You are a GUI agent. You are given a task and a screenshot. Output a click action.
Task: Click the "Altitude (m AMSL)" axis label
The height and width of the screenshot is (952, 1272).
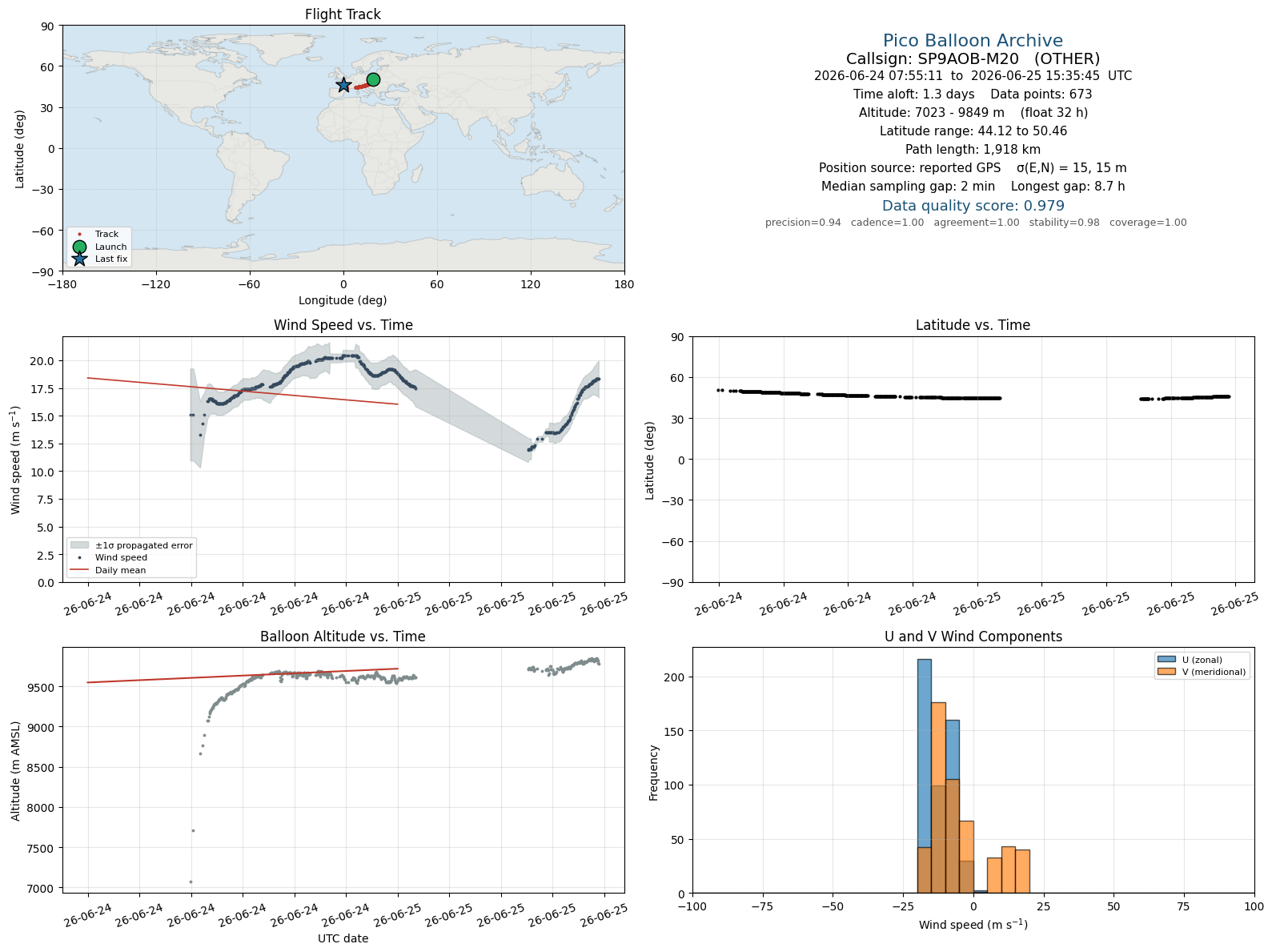16,771
